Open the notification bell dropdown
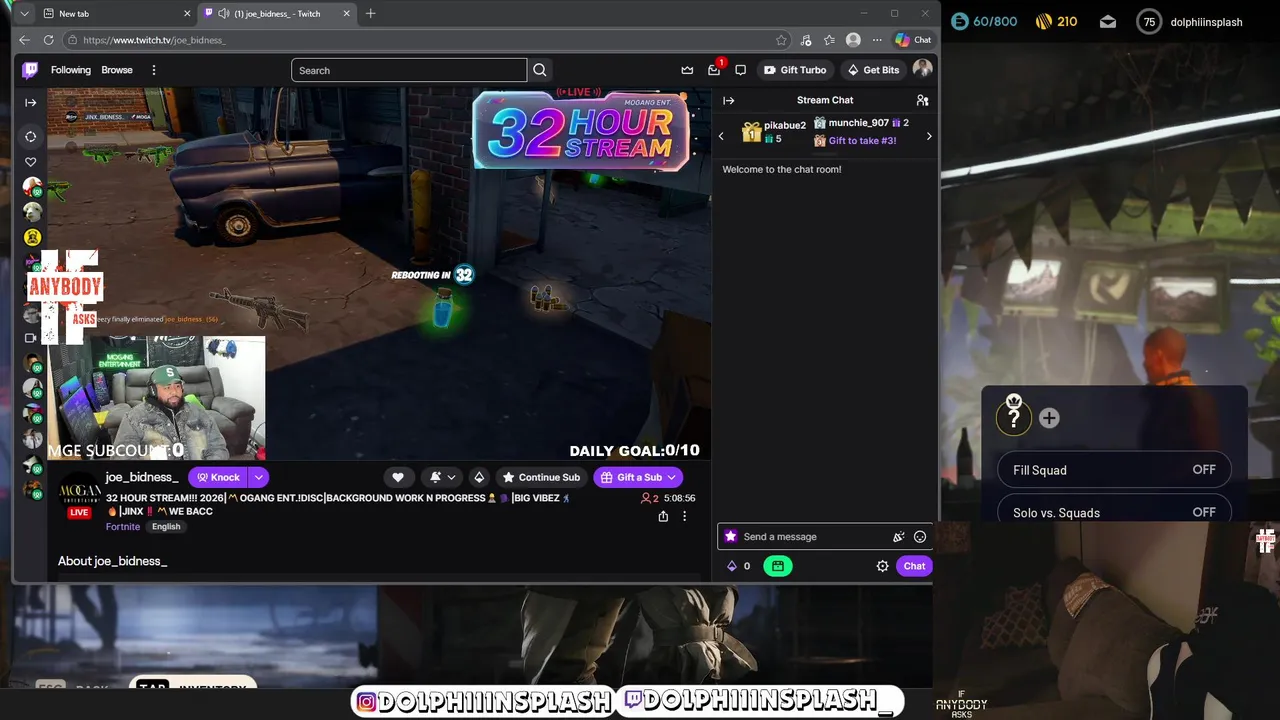This screenshot has width=1280, height=720. [x=442, y=477]
